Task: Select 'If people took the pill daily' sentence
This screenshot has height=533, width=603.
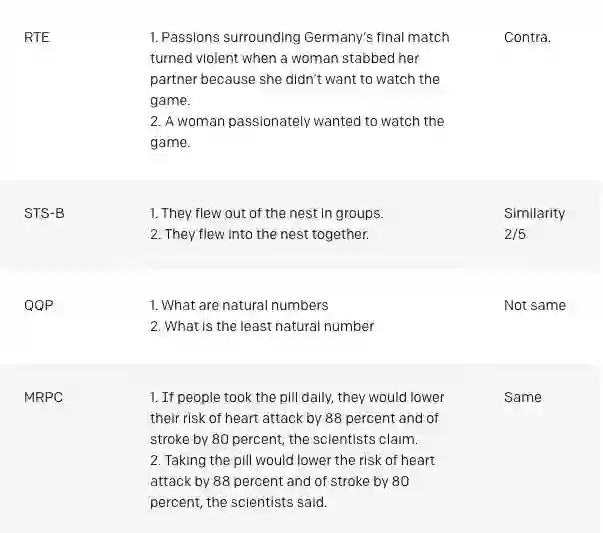Action: coord(296,418)
